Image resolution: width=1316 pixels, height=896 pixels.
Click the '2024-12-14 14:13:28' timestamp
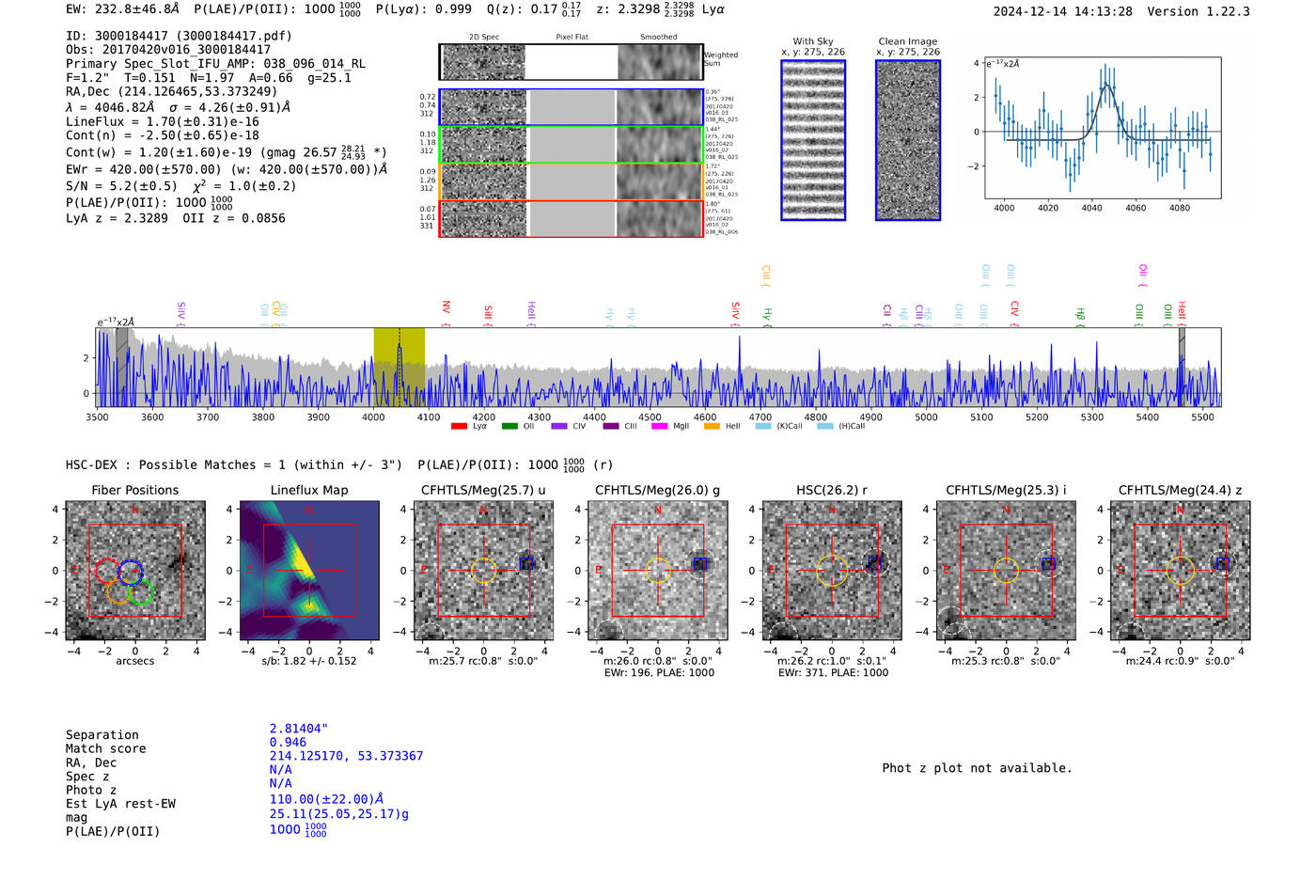click(1063, 12)
